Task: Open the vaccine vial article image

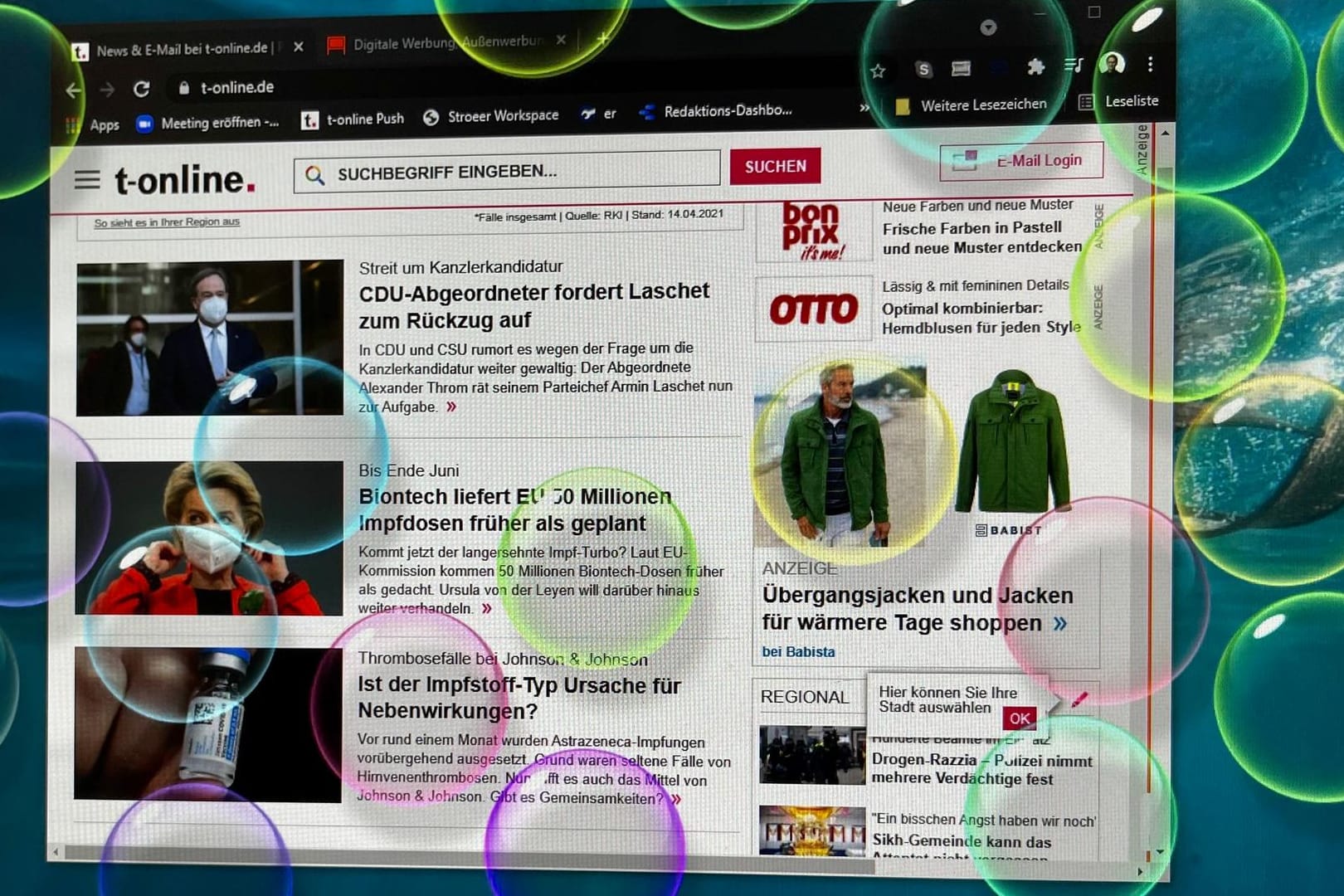Action: pos(207,724)
